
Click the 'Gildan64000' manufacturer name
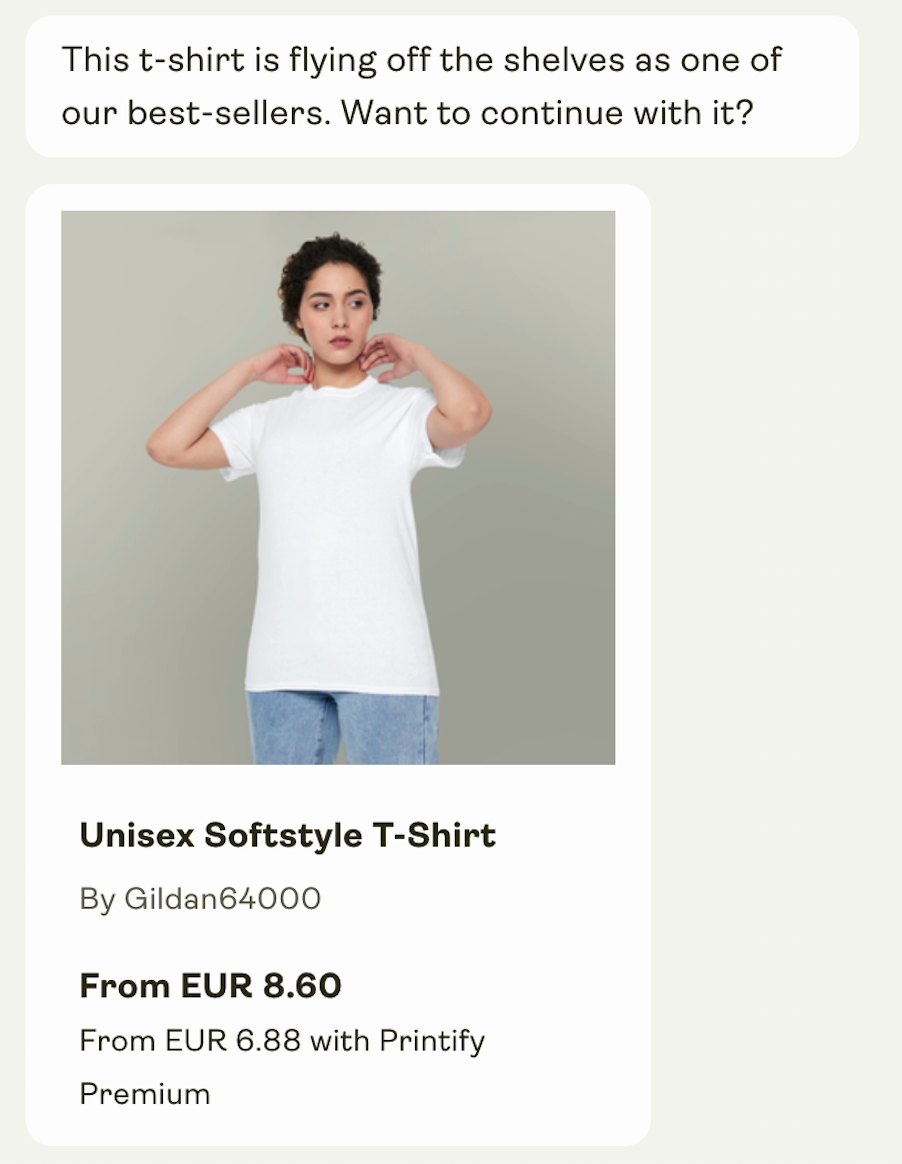tap(222, 899)
